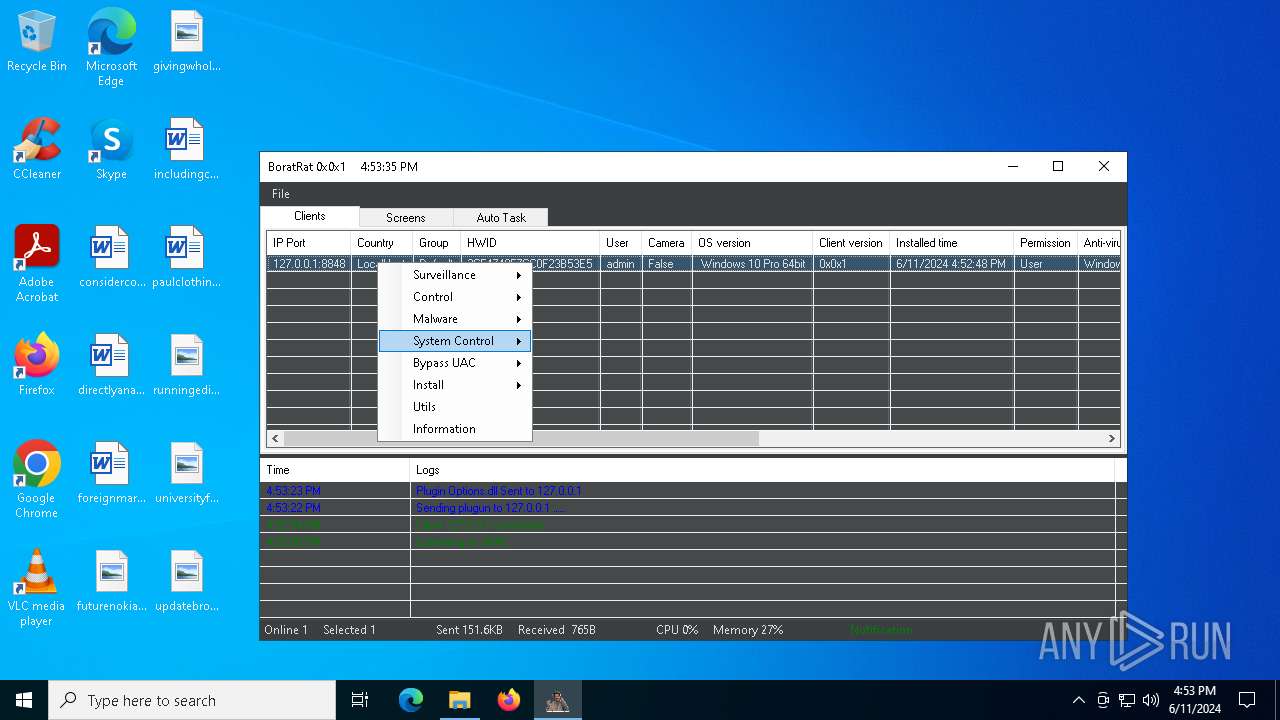This screenshot has width=1280, height=720.
Task: Select the includingc... Word document
Action: (186, 150)
